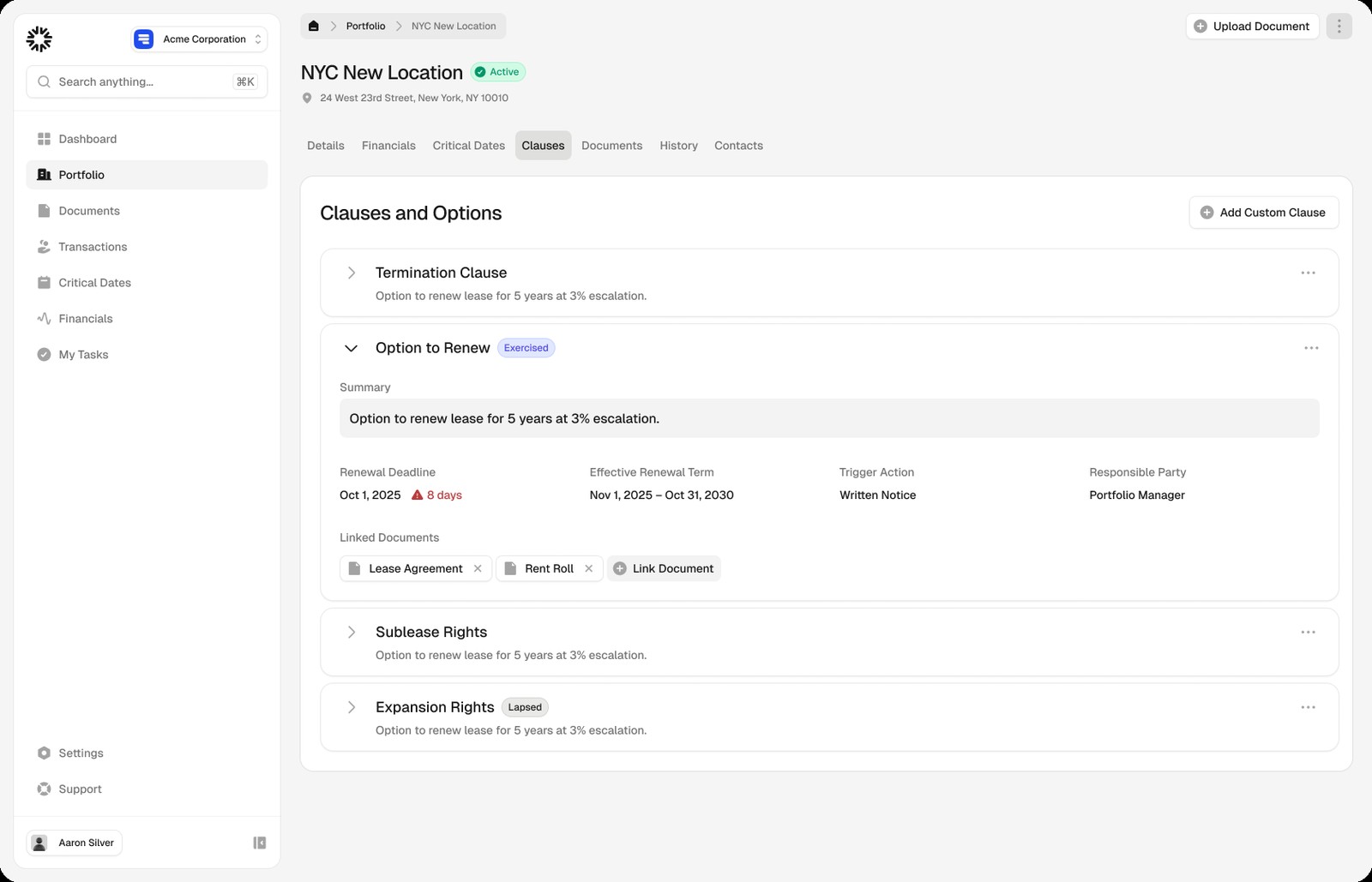Image resolution: width=1372 pixels, height=882 pixels.
Task: Click the Support lifebuoy icon
Action: coord(44,789)
